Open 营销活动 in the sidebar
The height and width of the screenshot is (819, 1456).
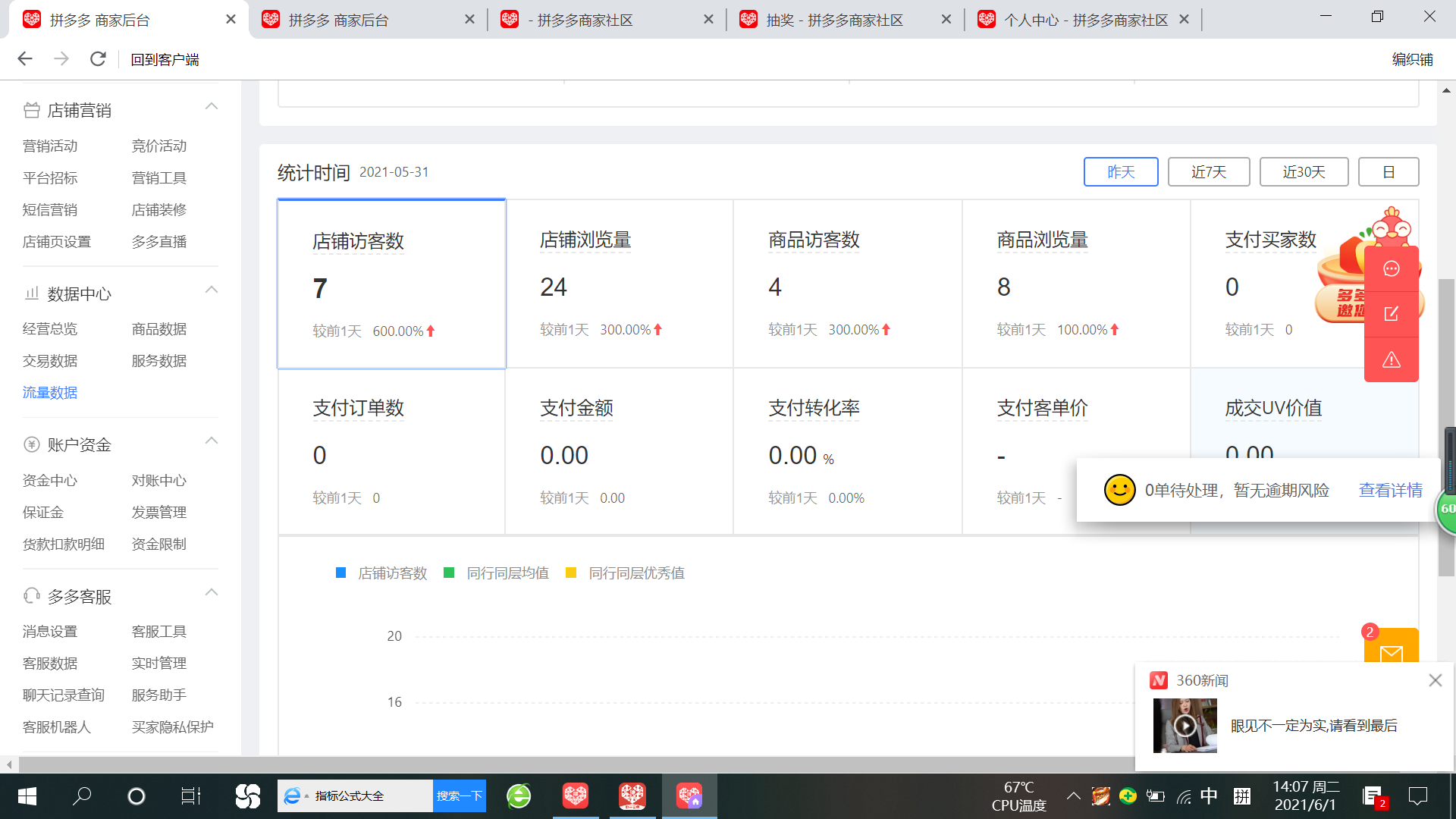click(x=50, y=146)
